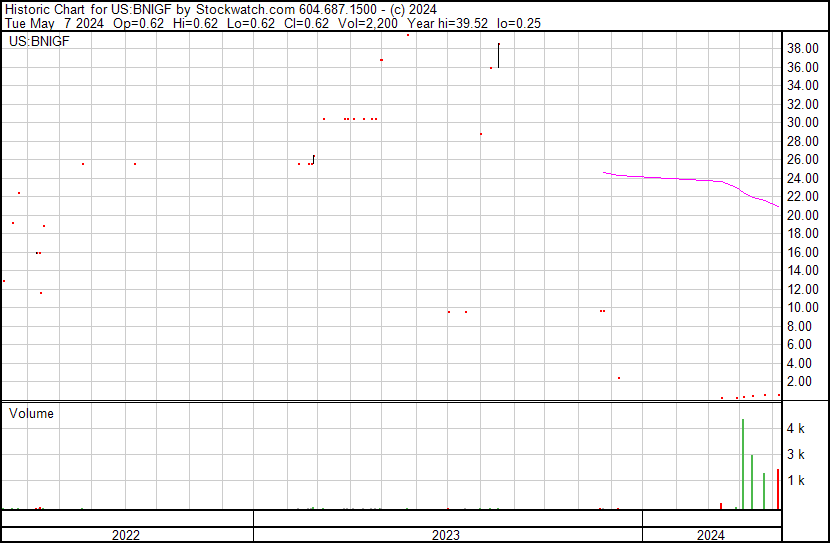
Task: Click the 28.00 price axis label
Action: 803,141
